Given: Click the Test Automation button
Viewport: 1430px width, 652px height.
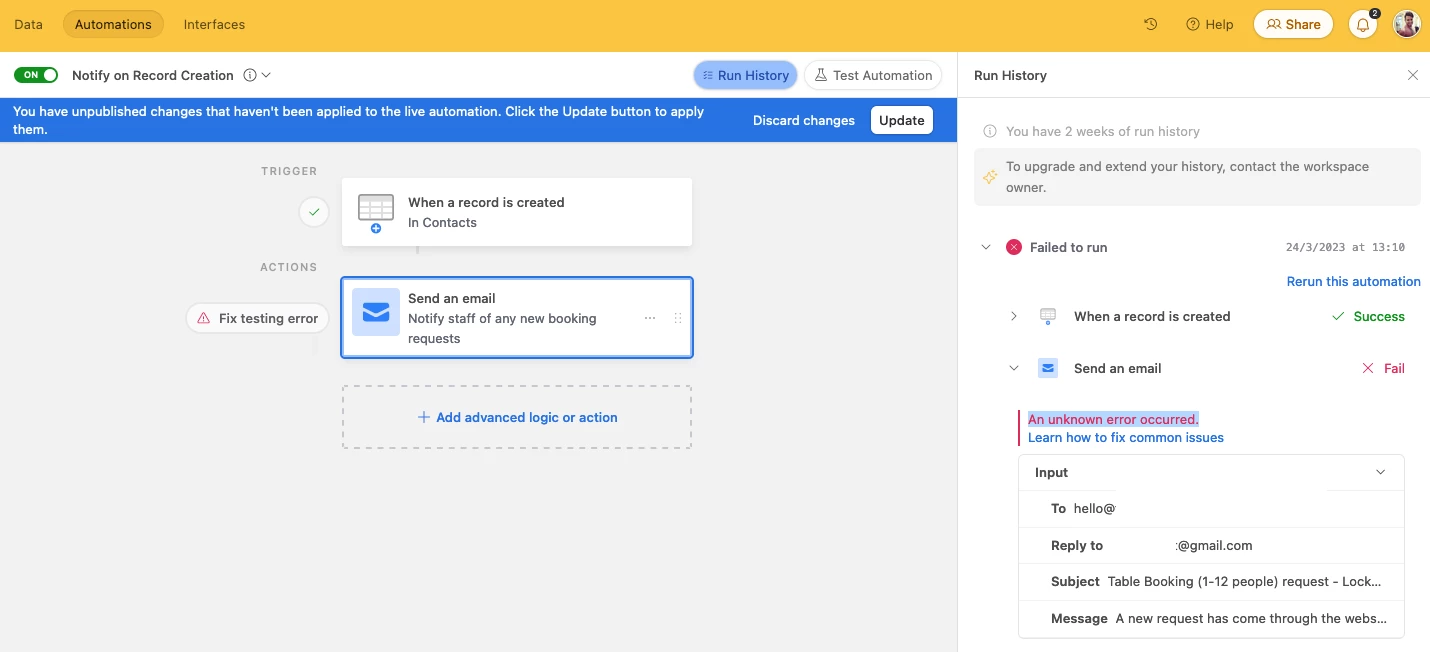Looking at the screenshot, I should [x=872, y=75].
